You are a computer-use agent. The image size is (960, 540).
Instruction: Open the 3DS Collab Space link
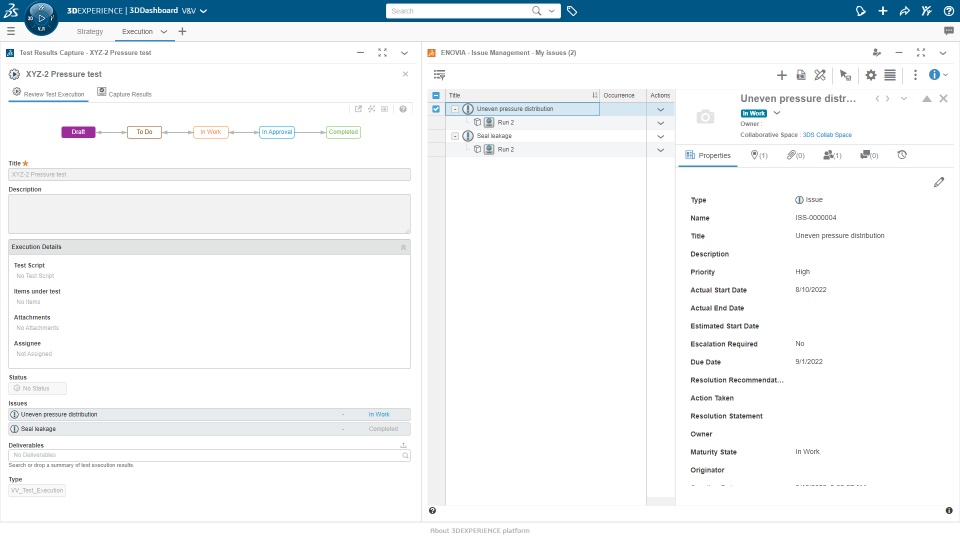pyautogui.click(x=827, y=135)
